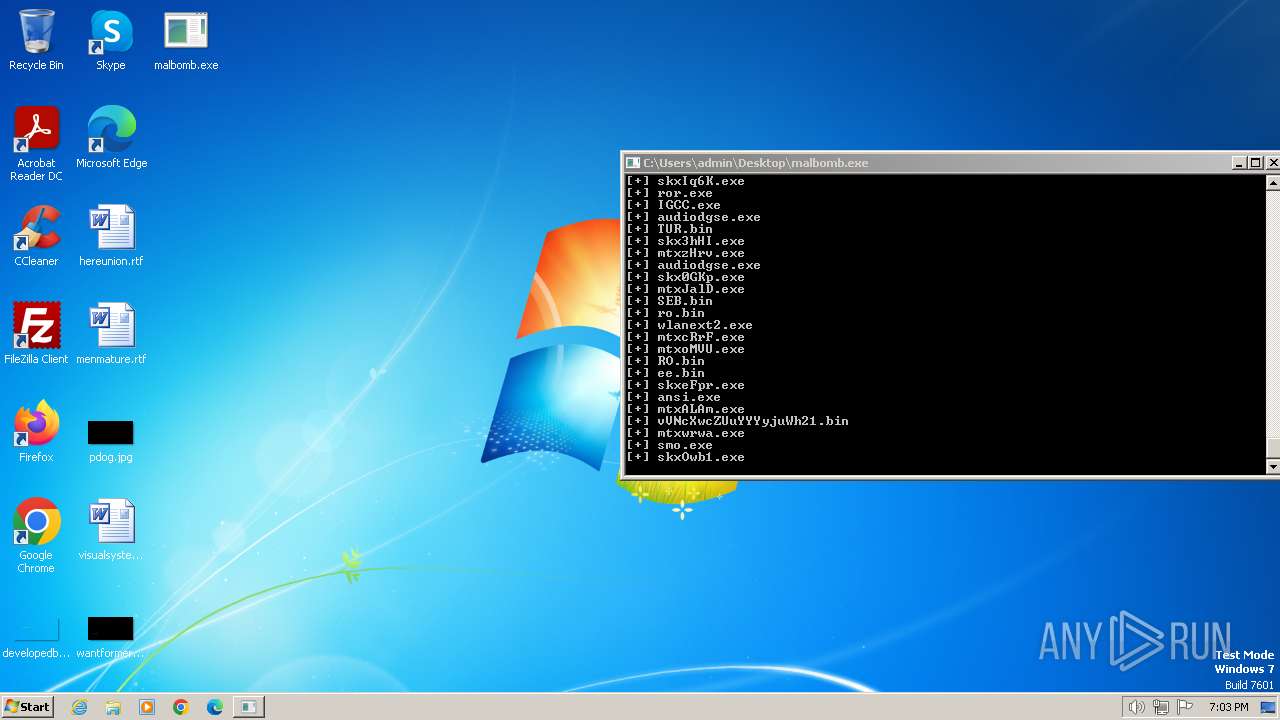
Task: Click the console scrollbar thumb
Action: click(1273, 448)
